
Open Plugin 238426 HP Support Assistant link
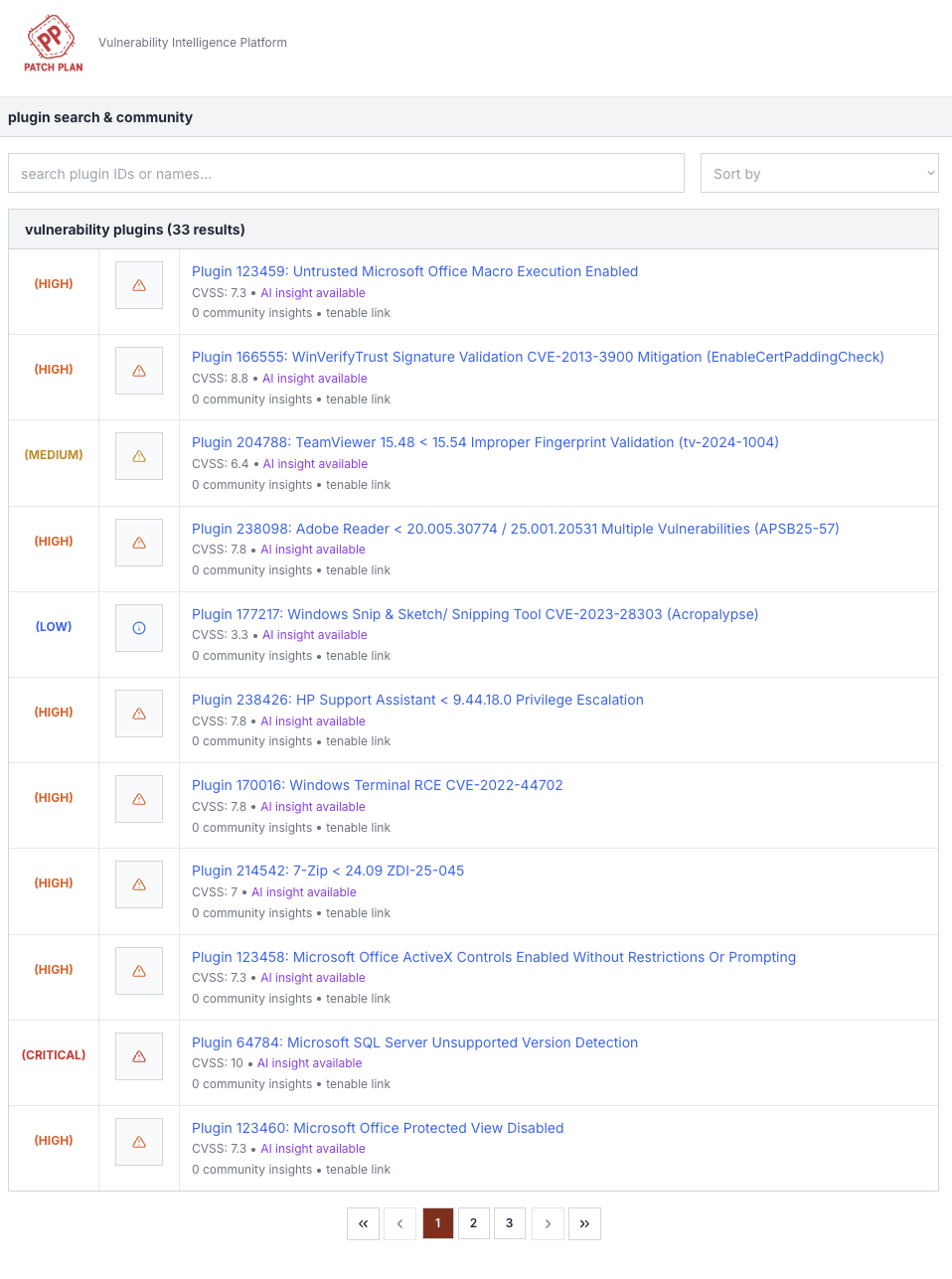point(417,700)
